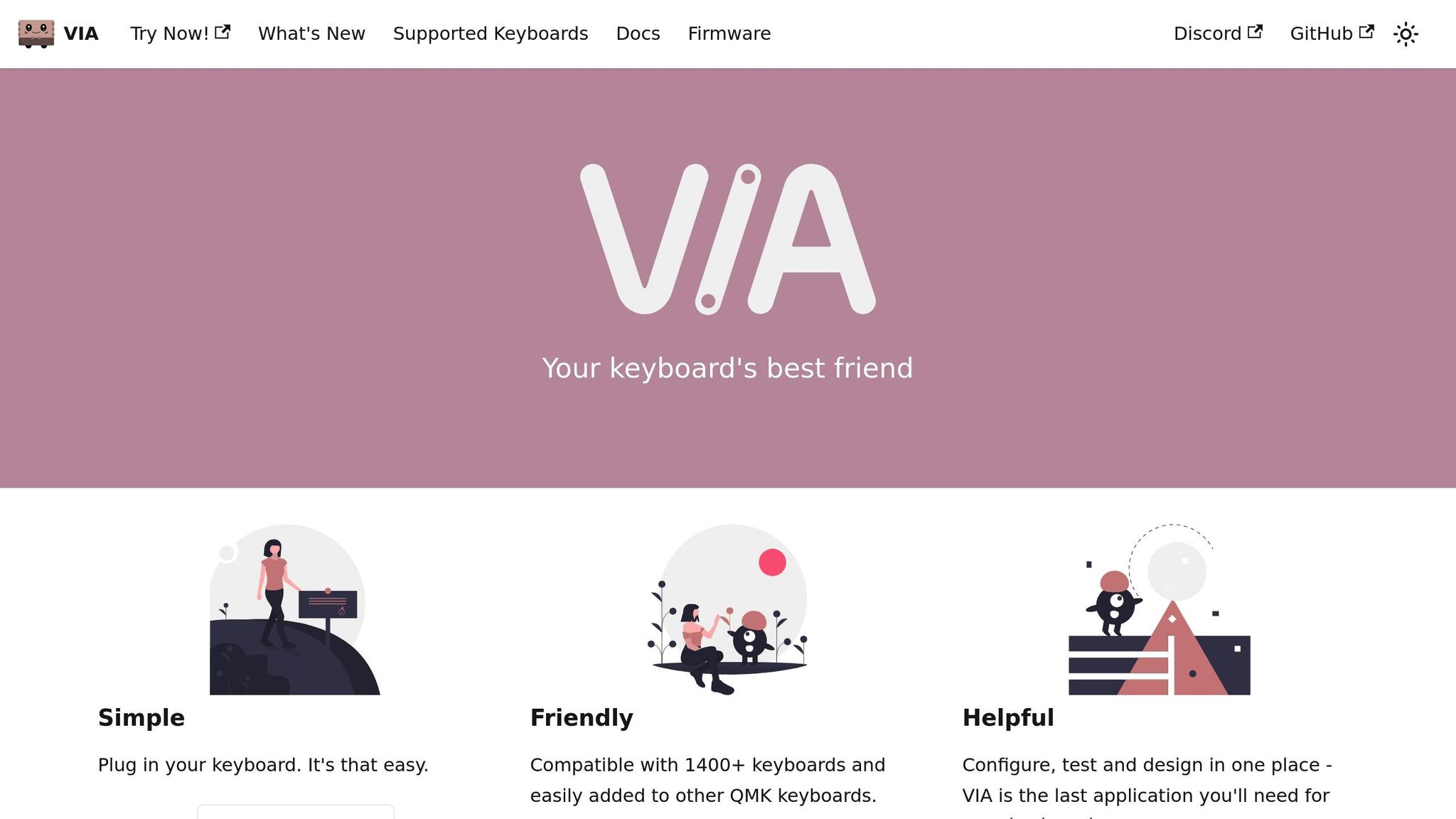The width and height of the screenshot is (1456, 819).
Task: Click the external link icon beside GitHub
Action: [x=1366, y=32]
